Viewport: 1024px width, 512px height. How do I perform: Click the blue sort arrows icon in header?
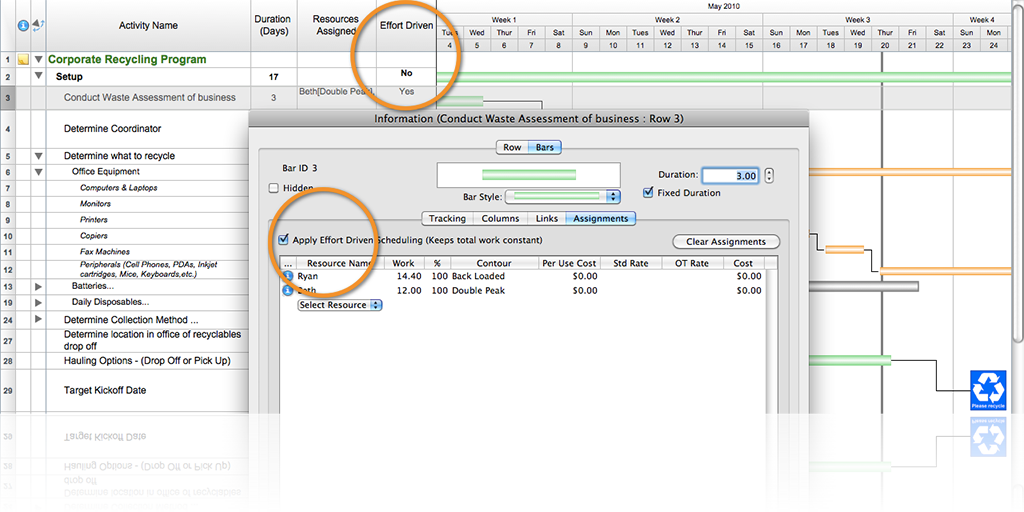(38, 24)
